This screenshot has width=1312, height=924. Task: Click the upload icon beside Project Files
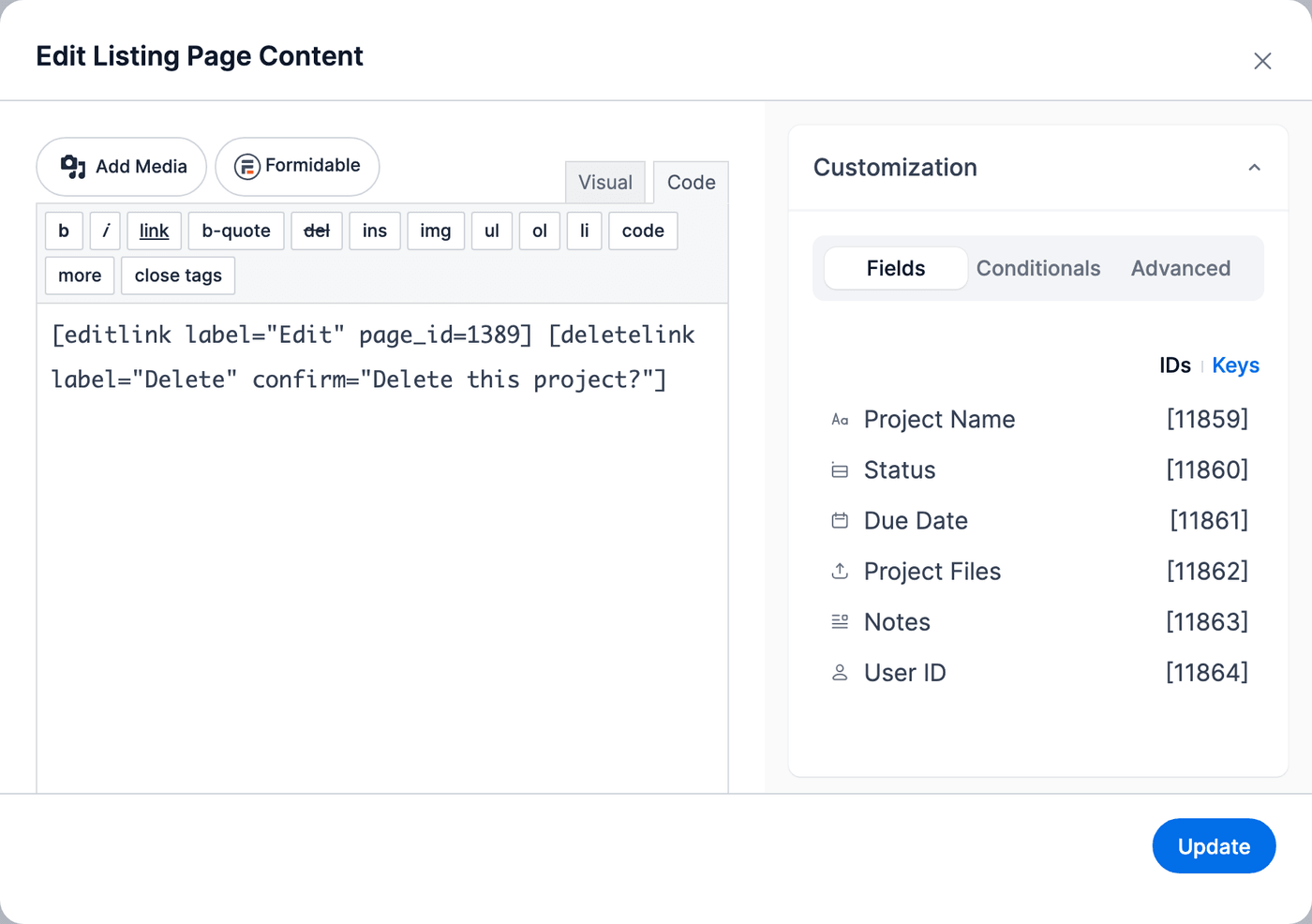pyautogui.click(x=840, y=572)
